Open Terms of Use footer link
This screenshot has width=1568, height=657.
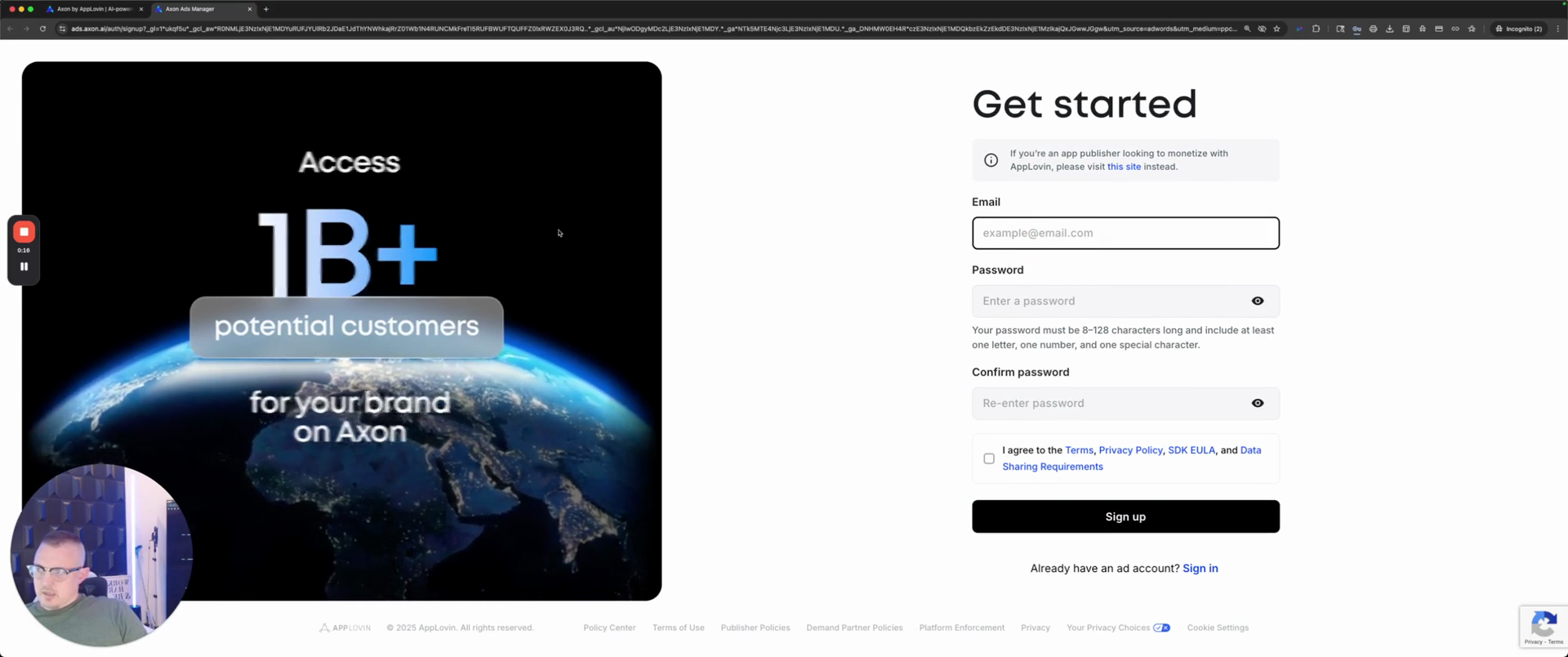click(678, 628)
